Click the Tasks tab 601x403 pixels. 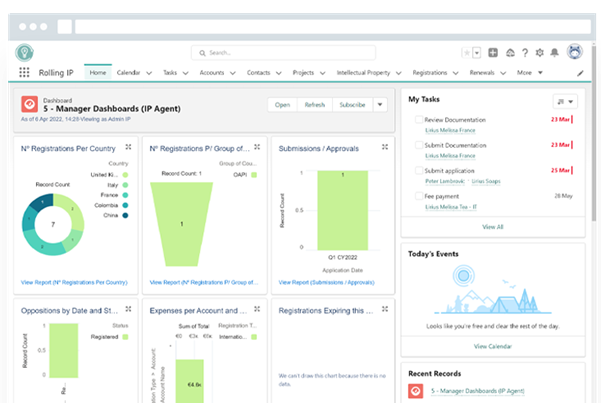coord(170,72)
